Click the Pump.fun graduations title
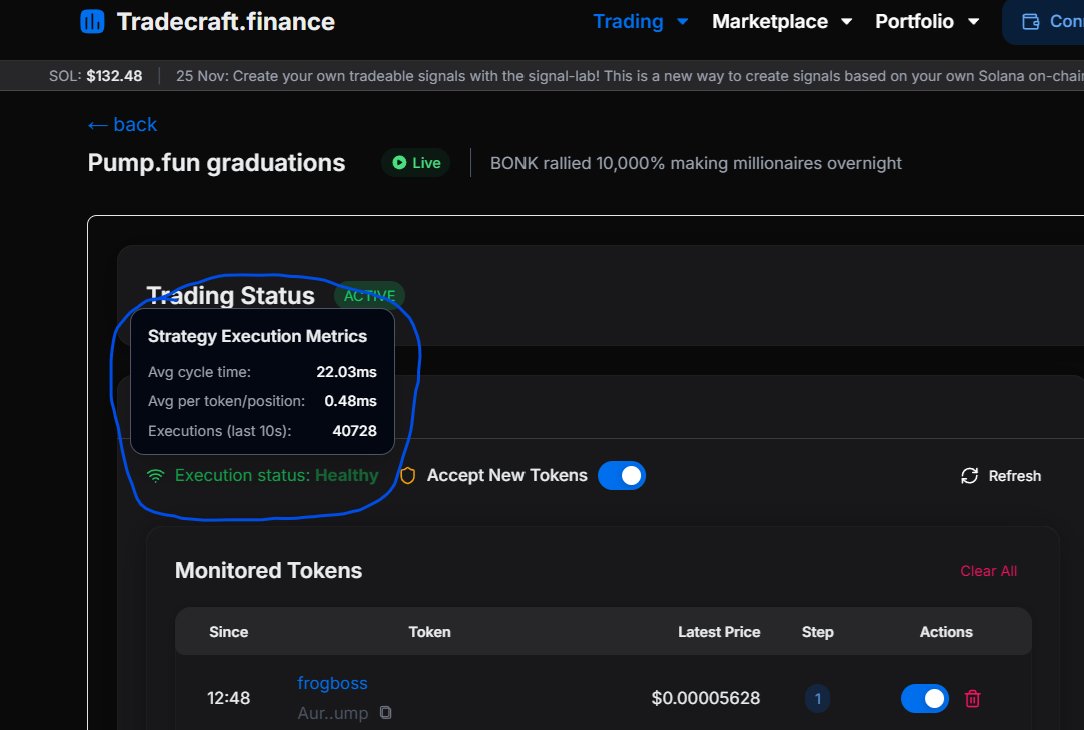 point(216,163)
